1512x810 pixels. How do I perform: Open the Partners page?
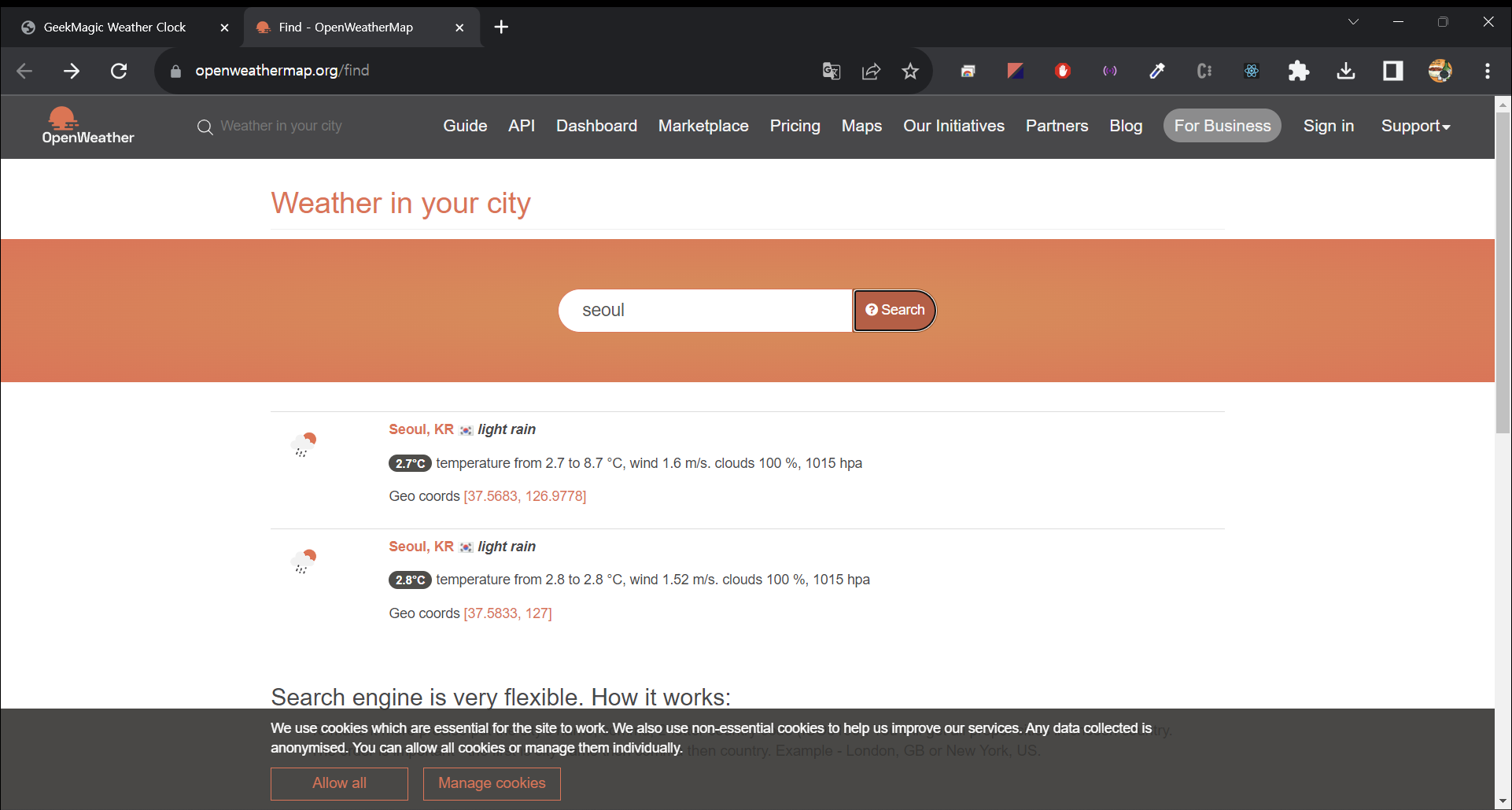coord(1057,126)
